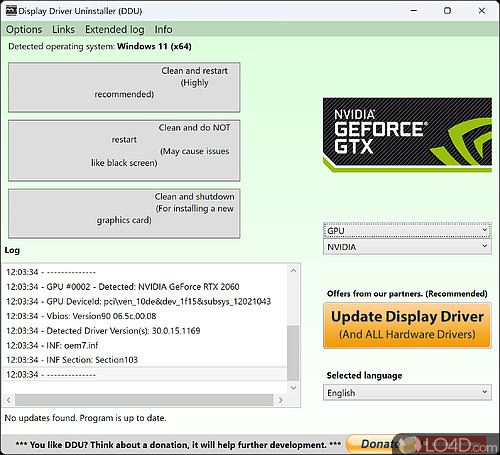Viewport: 500px width, 455px height.
Task: Open the Extended log menu
Action: pos(115,29)
